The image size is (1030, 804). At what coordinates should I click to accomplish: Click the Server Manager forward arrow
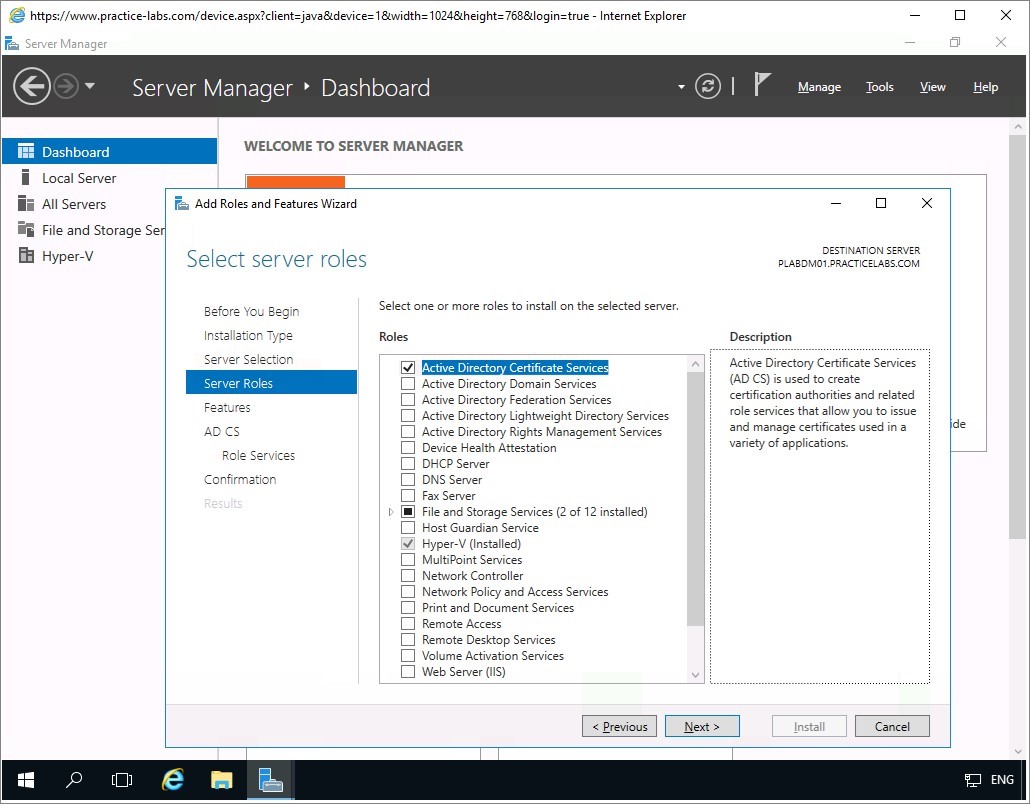click(66, 86)
